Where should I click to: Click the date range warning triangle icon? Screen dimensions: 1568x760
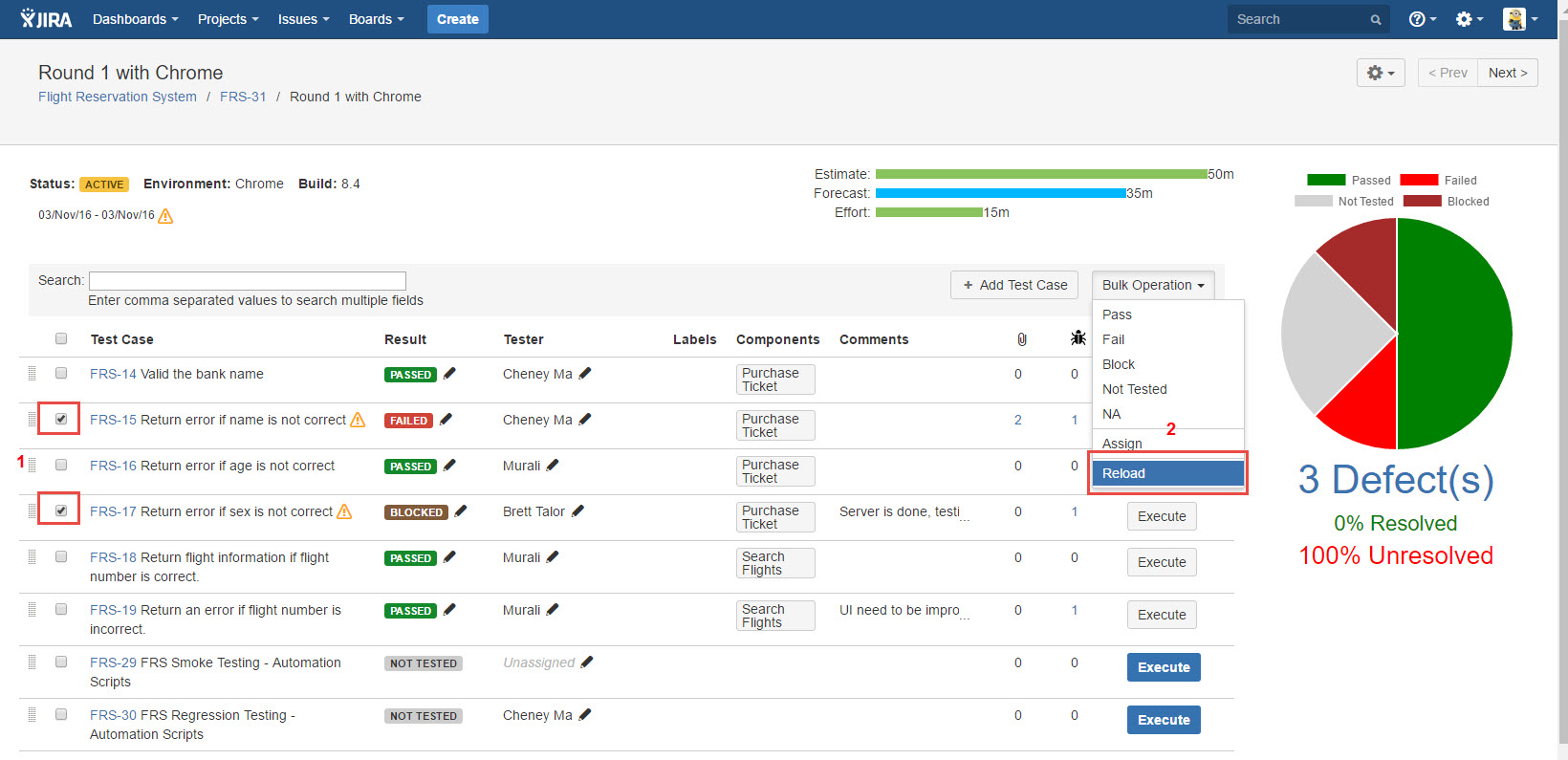click(x=165, y=216)
